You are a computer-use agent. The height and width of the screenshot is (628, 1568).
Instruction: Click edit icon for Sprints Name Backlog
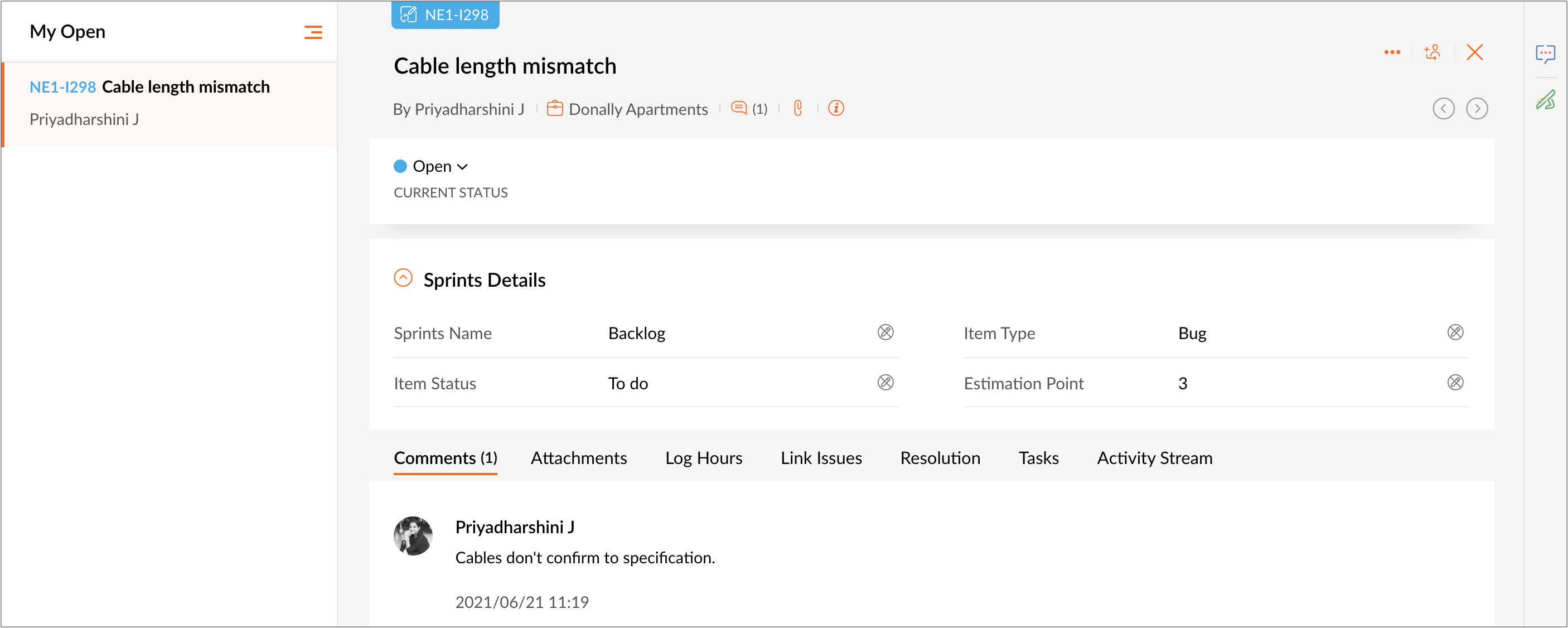point(885,332)
